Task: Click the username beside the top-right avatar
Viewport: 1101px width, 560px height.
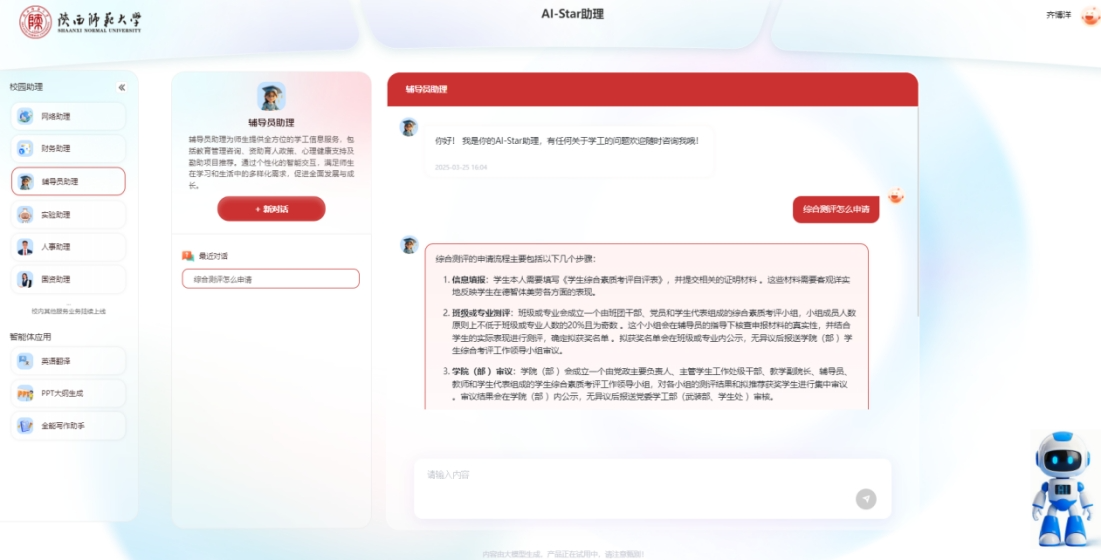Action: click(1058, 15)
